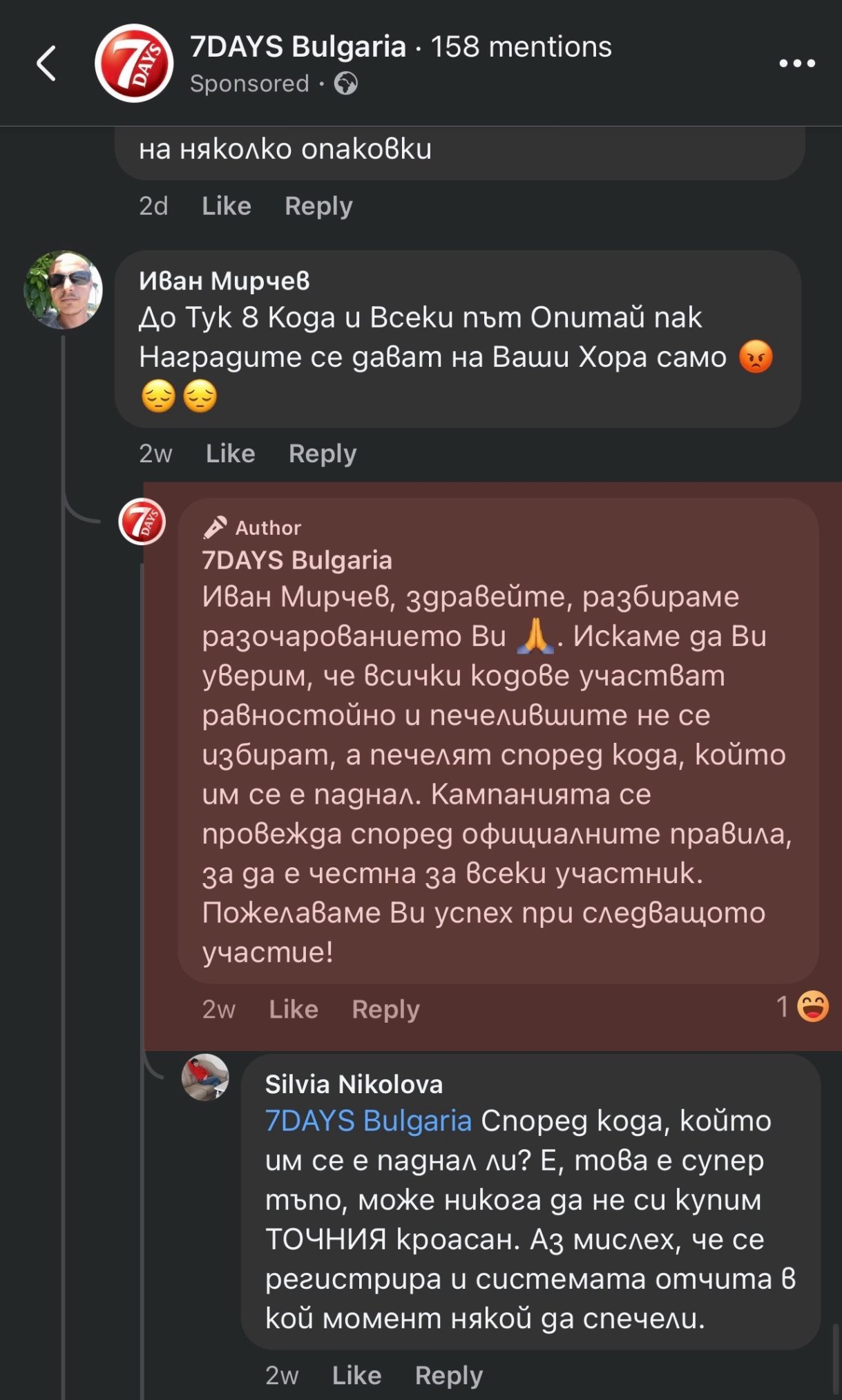The height and width of the screenshot is (1400, 842).
Task: Tap the blue 7DAYS Bulgaria mention link
Action: click(368, 1121)
